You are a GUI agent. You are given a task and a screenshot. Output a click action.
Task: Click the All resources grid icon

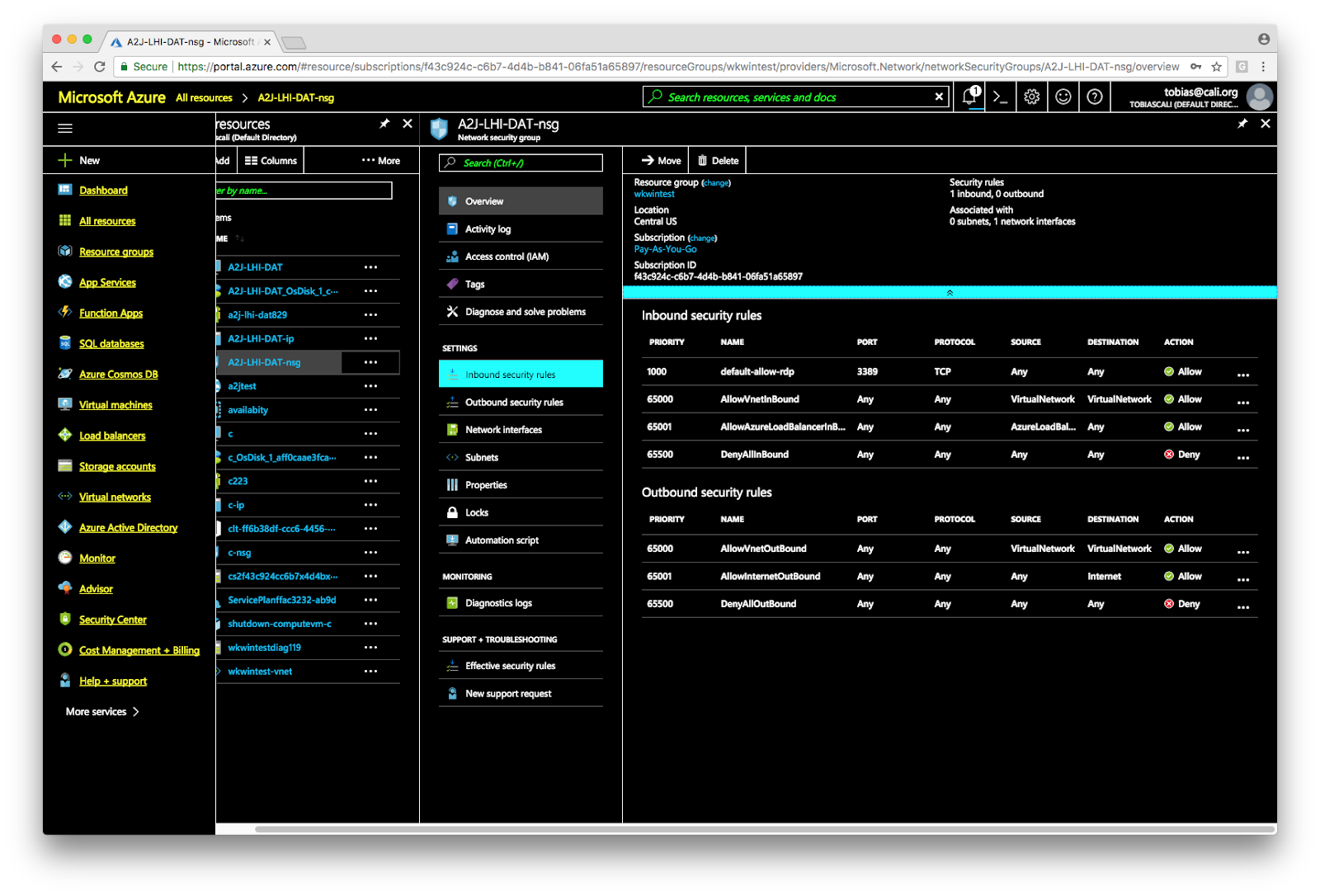click(65, 220)
